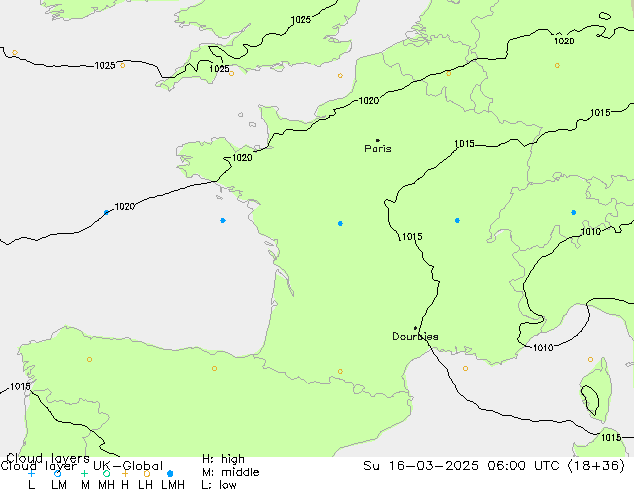This screenshot has height=490, width=634.
Task: Click the orange marker north of Corsica
Action: tap(590, 359)
